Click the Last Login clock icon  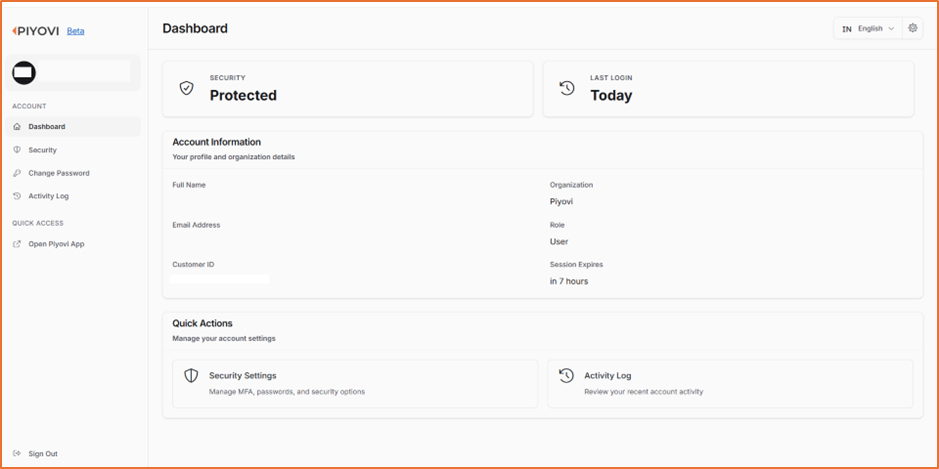coord(567,88)
